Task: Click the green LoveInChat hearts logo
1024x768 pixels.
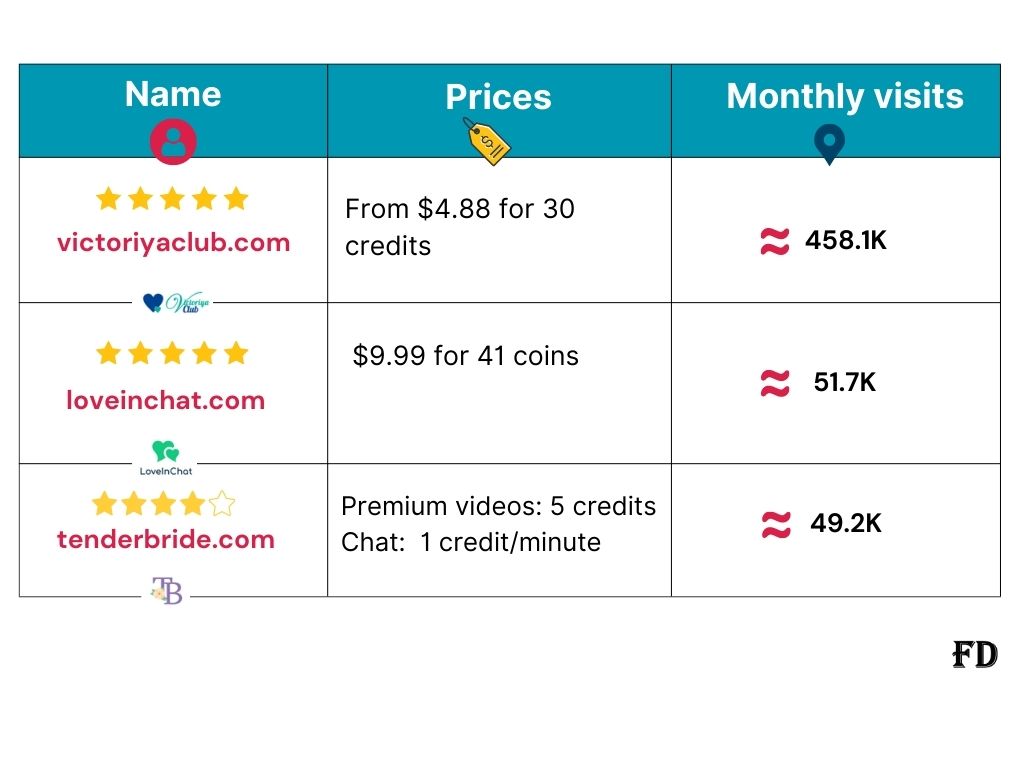Action: (x=166, y=458)
